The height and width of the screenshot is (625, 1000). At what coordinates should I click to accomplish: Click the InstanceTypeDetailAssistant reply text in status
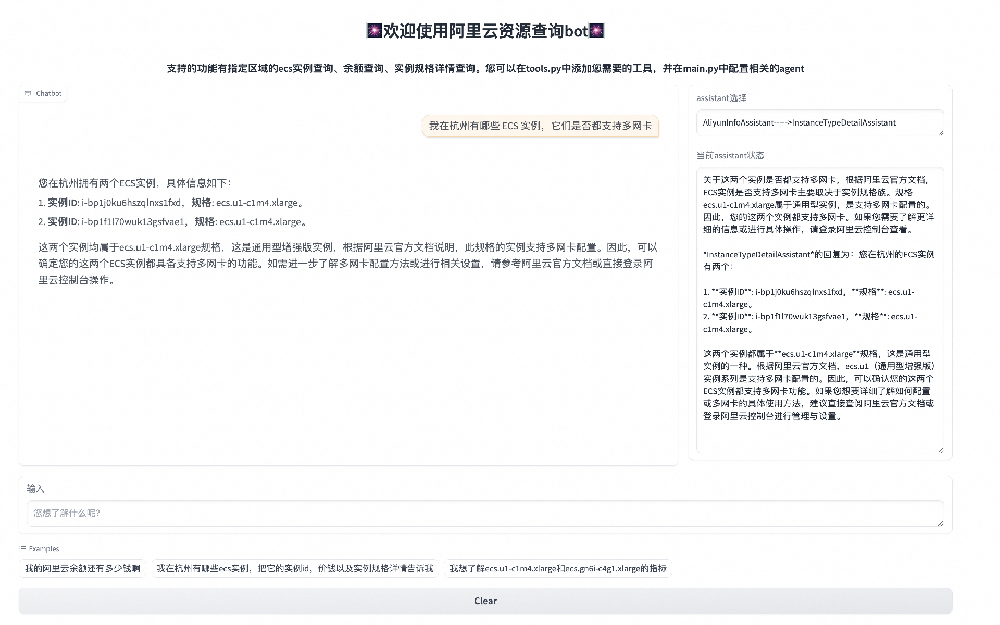(x=819, y=260)
